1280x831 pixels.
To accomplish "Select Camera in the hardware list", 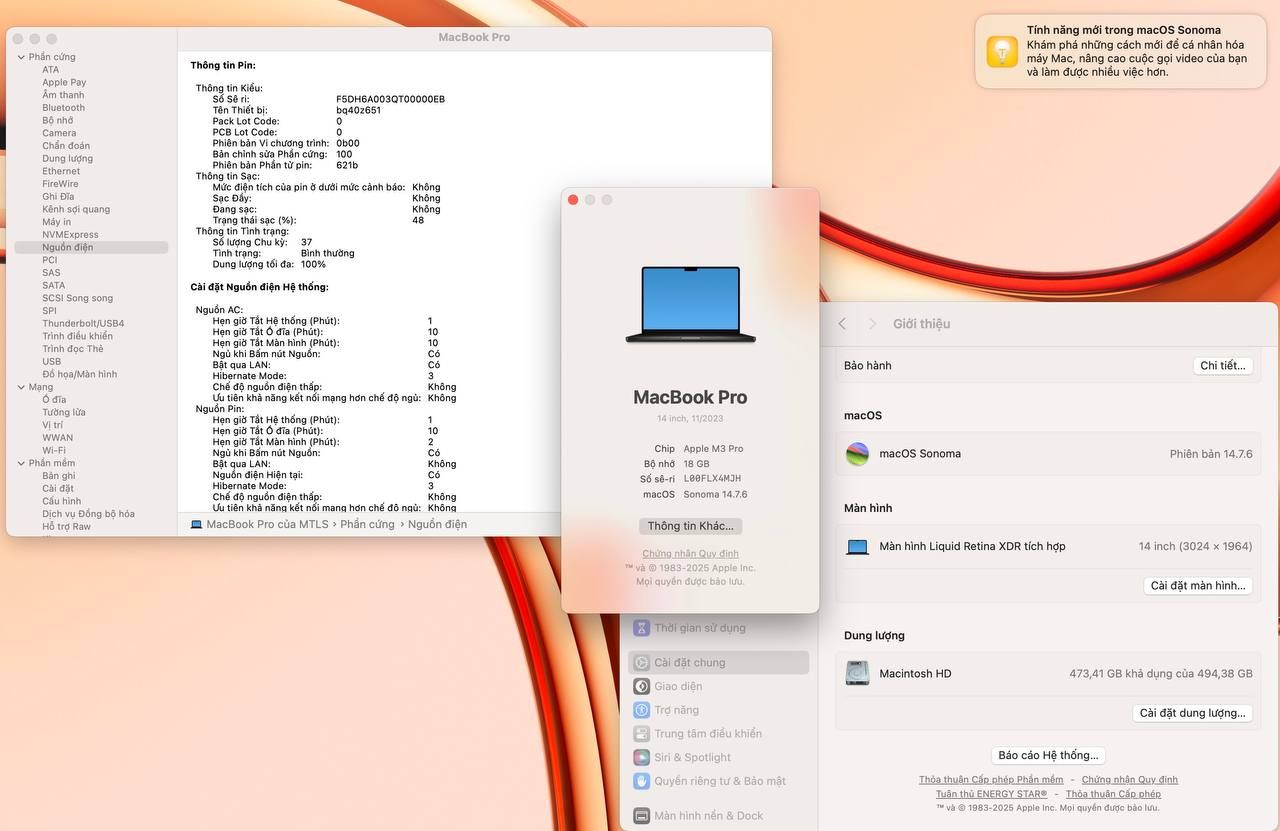I will point(59,133).
